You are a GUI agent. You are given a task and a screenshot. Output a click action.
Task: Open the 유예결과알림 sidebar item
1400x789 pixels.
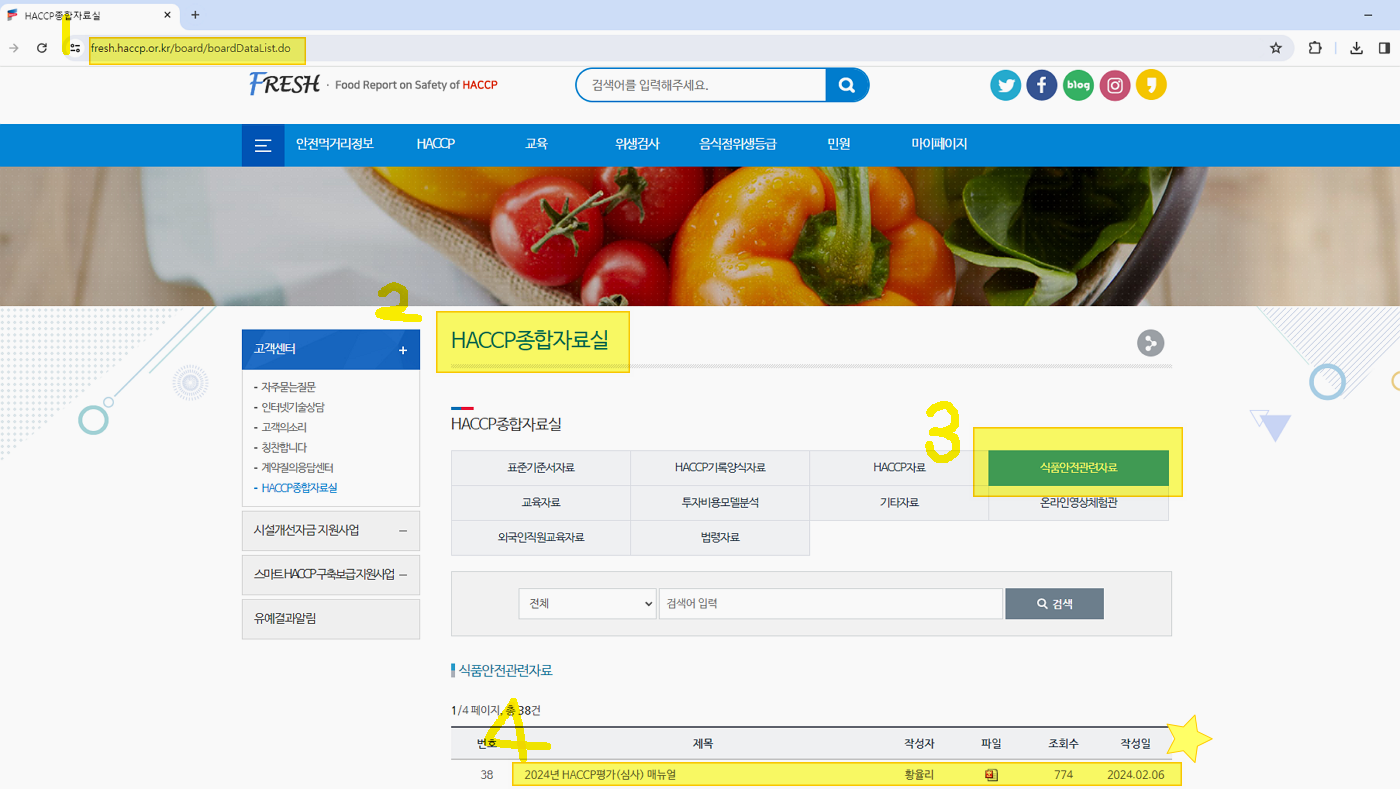coord(331,619)
